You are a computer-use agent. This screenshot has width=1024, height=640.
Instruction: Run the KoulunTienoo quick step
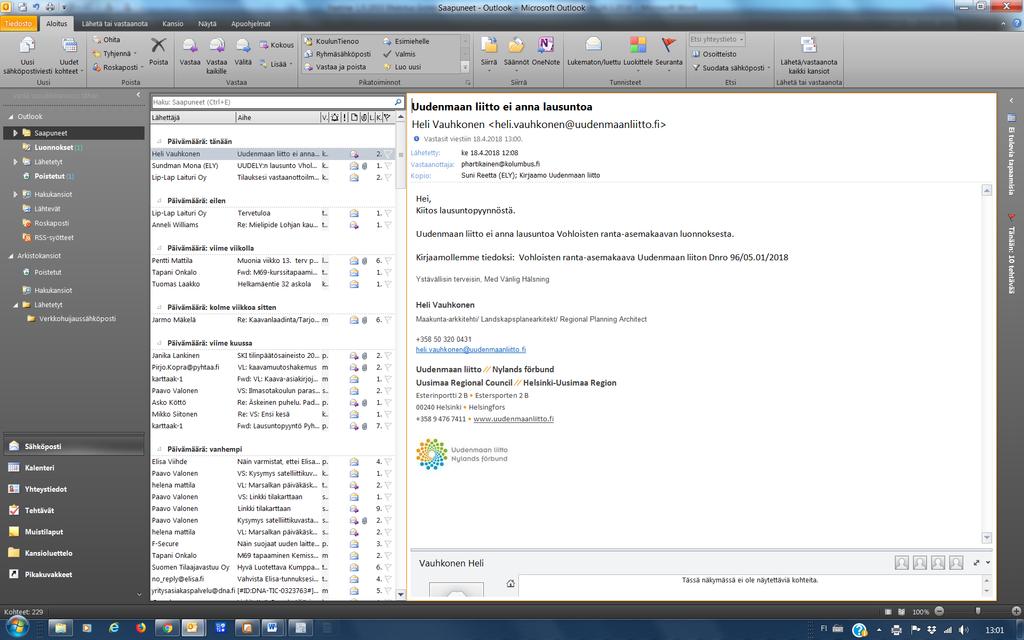tap(332, 41)
